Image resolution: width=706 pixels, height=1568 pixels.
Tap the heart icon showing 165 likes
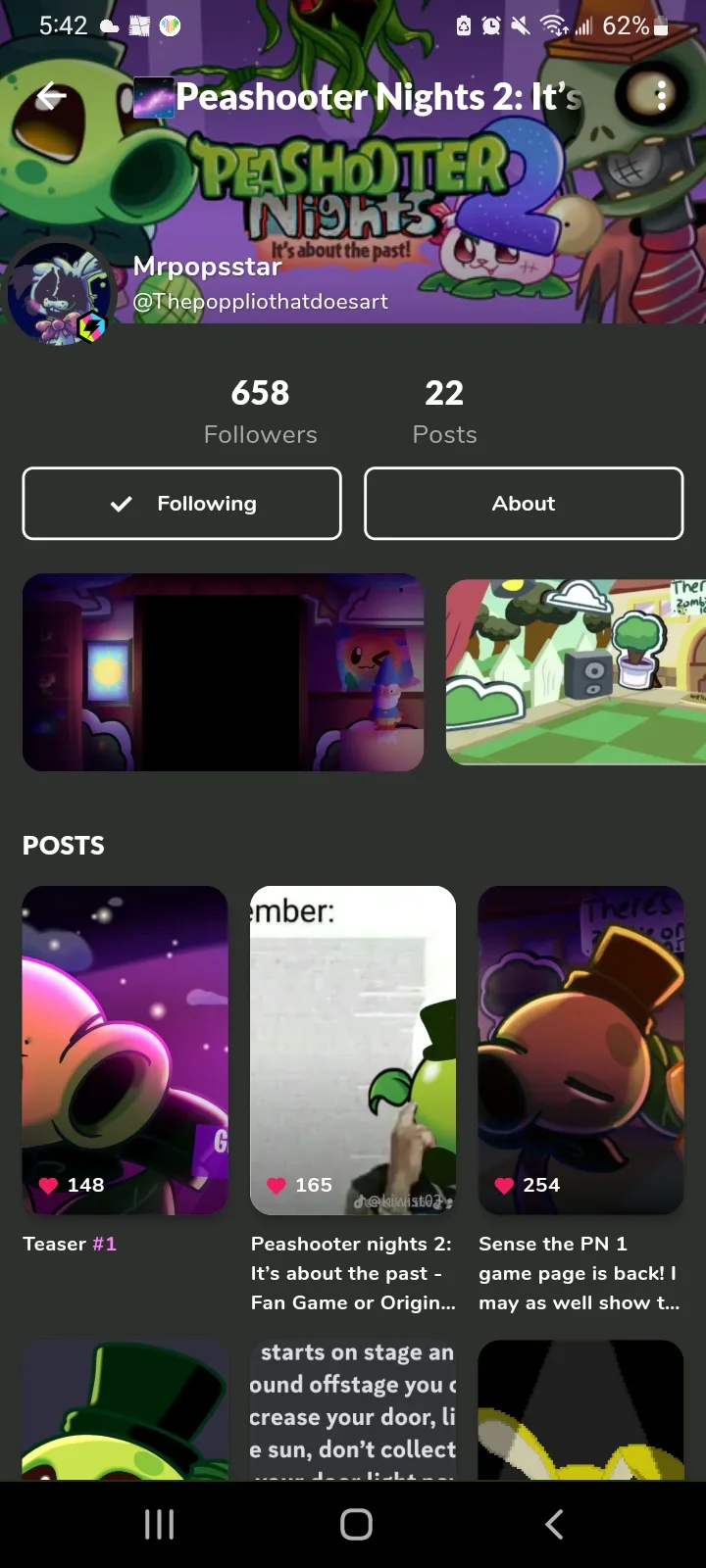pos(277,1186)
